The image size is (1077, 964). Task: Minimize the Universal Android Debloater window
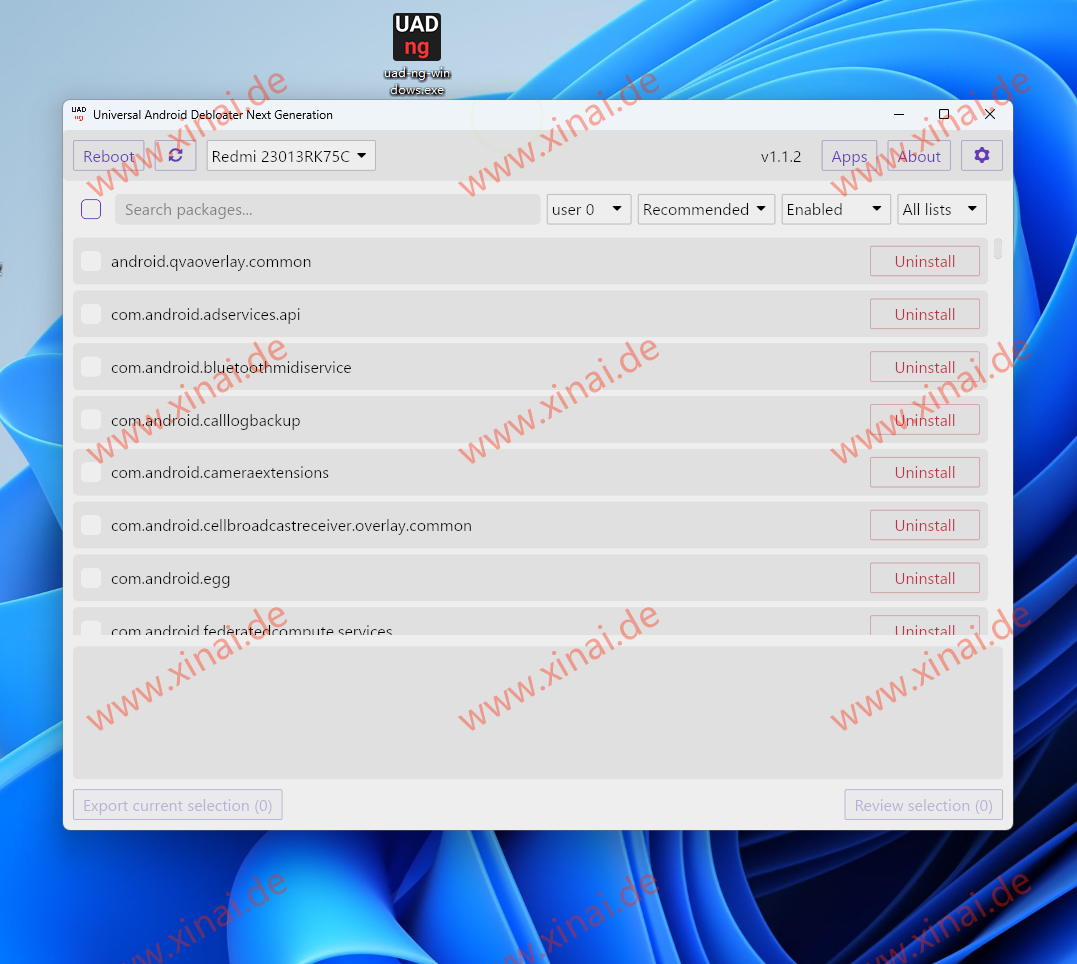pos(898,114)
